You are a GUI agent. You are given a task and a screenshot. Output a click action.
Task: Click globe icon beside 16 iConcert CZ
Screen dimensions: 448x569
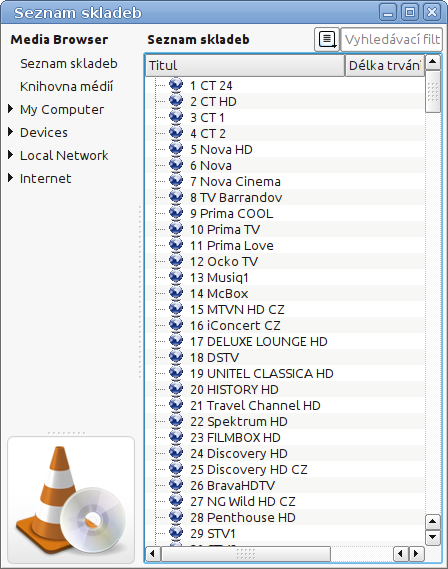(176, 324)
